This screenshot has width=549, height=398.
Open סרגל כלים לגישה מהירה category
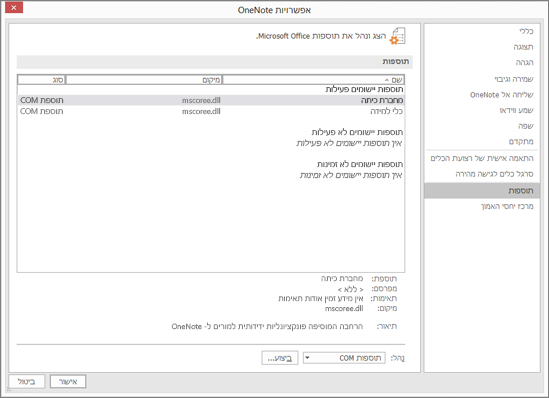(x=494, y=174)
